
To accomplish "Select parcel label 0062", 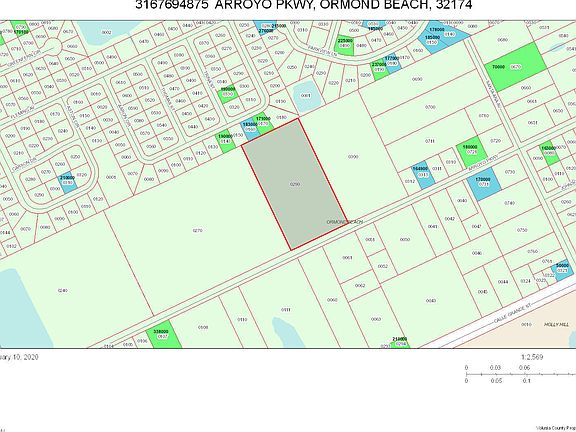I will pyautogui.click(x=360, y=285).
